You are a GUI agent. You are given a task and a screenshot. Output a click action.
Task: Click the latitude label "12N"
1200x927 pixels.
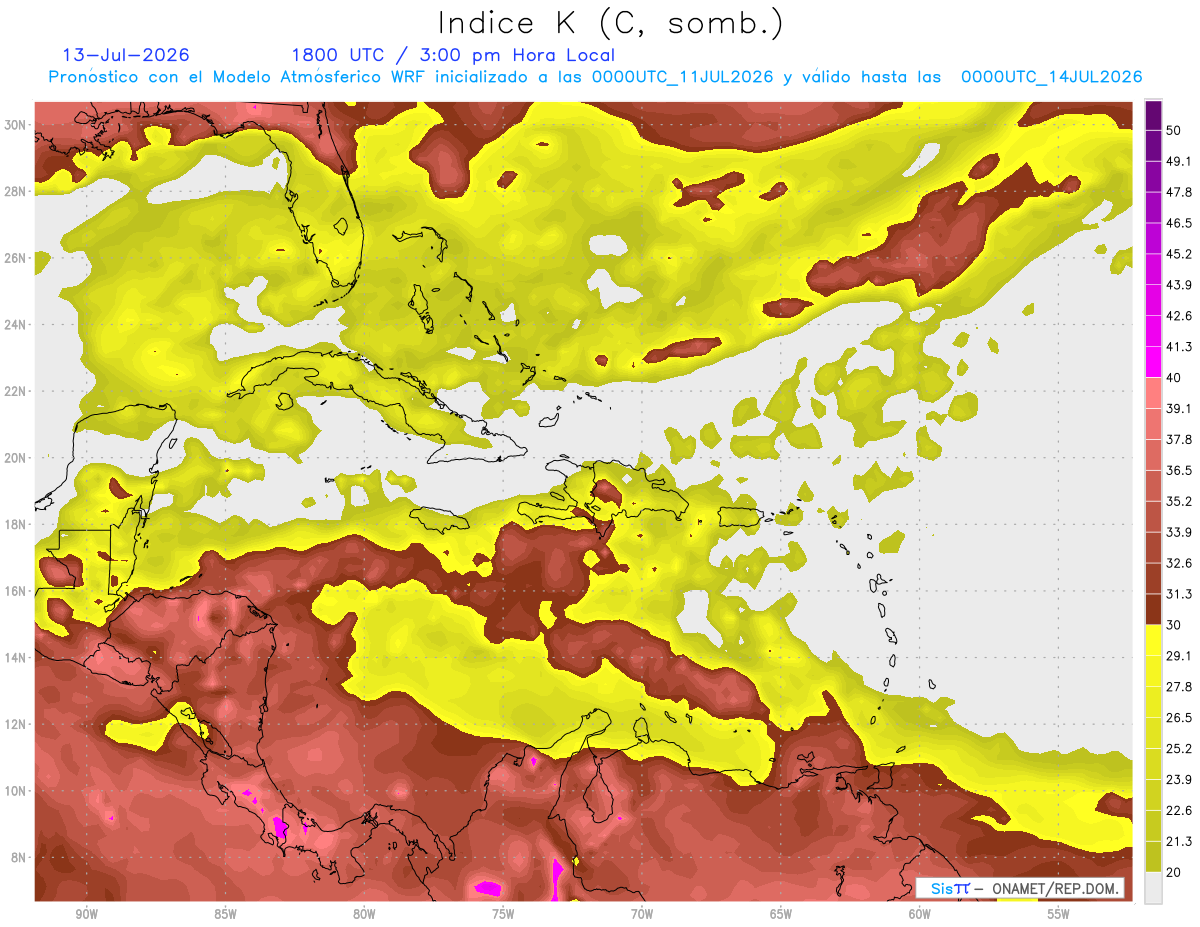[16, 724]
